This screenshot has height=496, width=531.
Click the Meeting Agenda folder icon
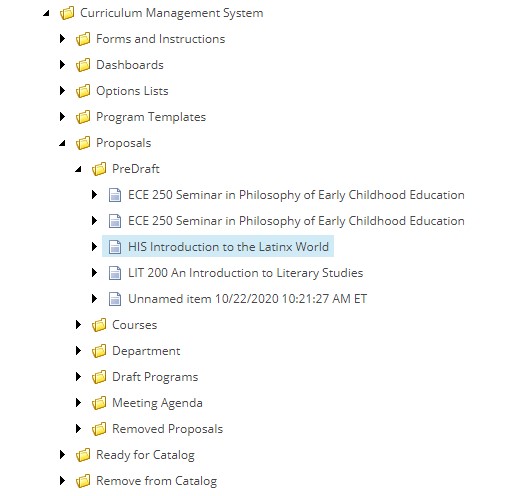pyautogui.click(x=99, y=403)
